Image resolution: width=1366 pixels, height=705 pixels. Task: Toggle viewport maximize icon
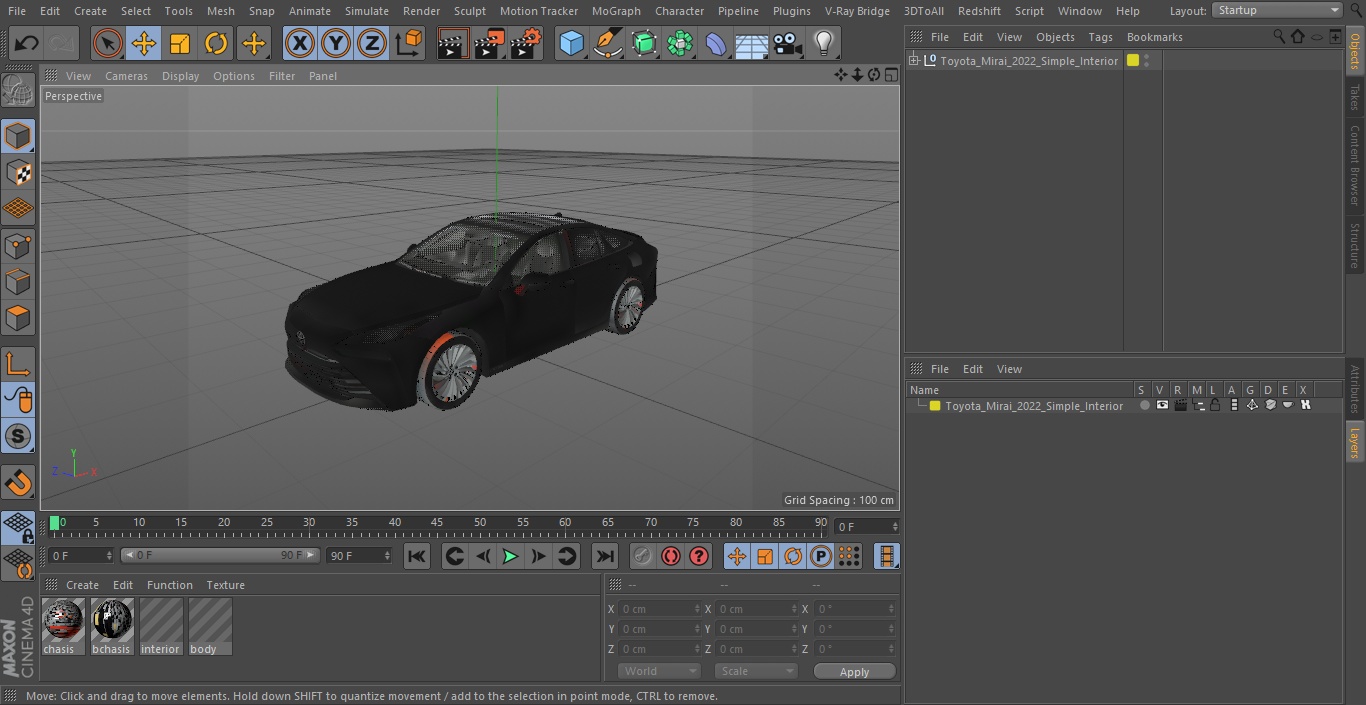tap(891, 75)
